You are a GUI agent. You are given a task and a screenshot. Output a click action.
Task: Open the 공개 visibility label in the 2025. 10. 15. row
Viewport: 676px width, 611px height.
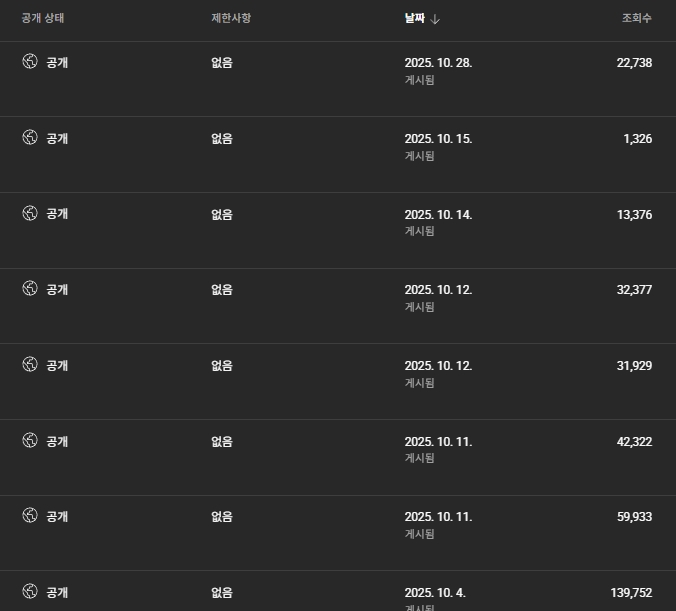tap(57, 138)
